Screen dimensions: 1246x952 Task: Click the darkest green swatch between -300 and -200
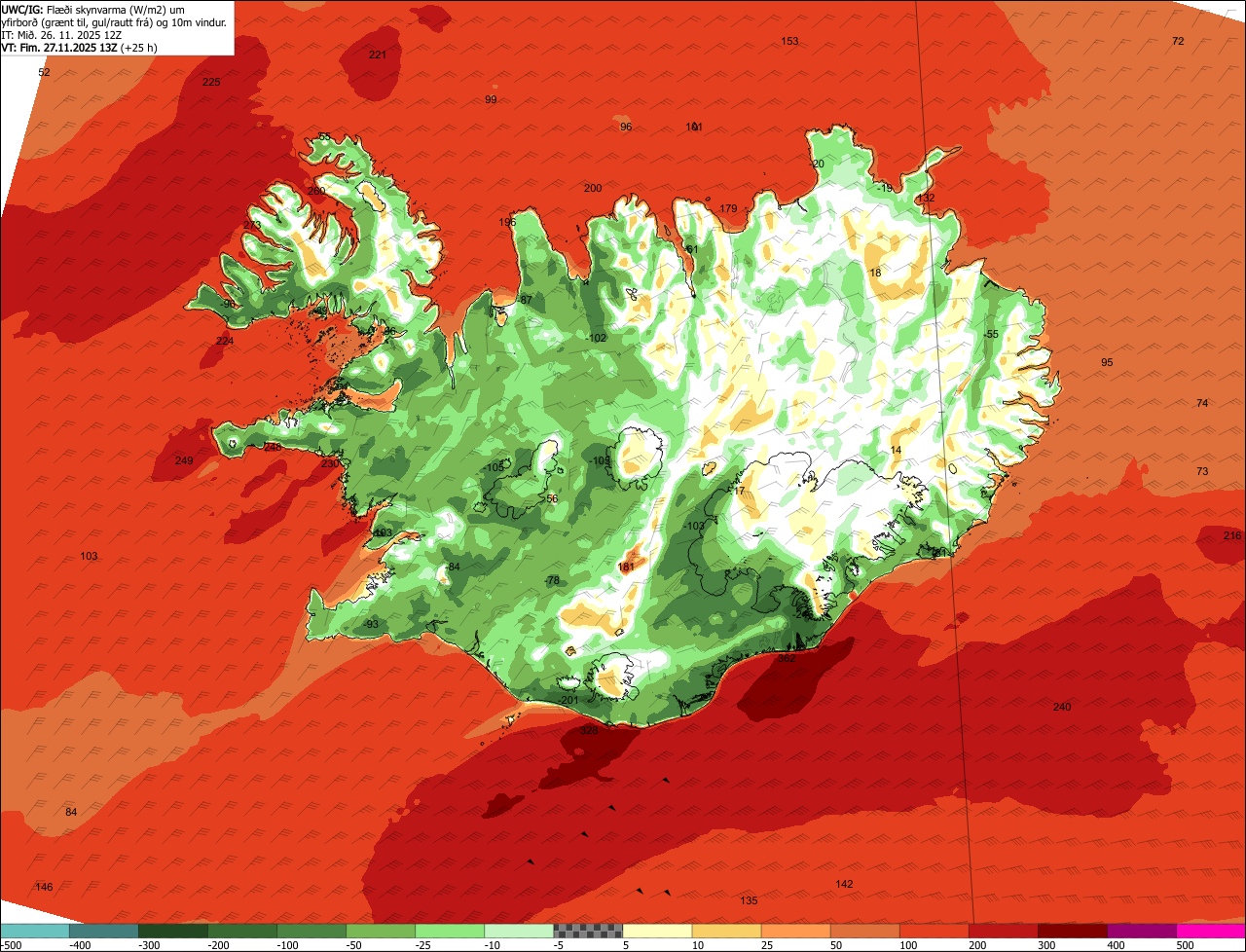pyautogui.click(x=173, y=931)
